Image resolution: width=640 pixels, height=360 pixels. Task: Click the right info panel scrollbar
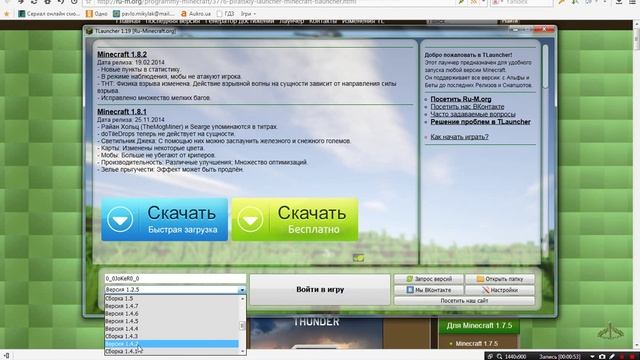click(x=546, y=67)
